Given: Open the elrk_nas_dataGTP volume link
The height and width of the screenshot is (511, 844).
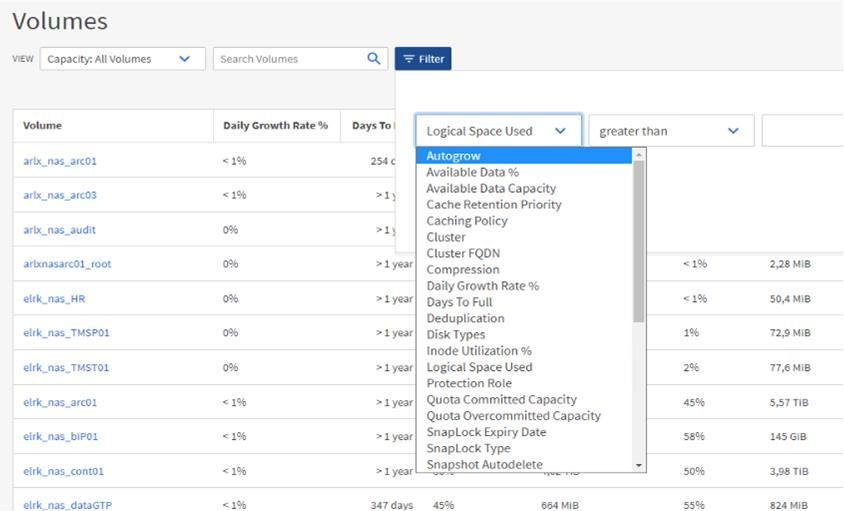Looking at the screenshot, I should pos(67,505).
